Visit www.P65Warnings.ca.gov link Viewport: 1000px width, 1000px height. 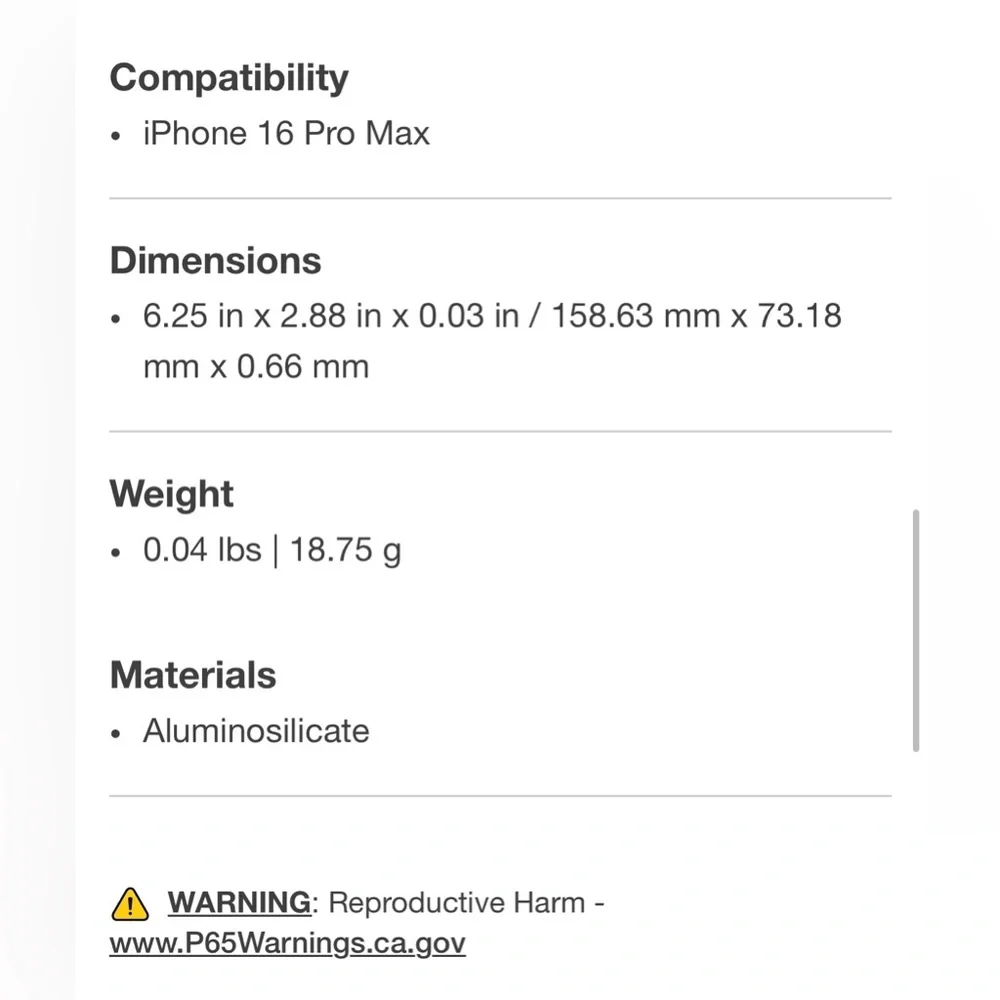tap(288, 943)
